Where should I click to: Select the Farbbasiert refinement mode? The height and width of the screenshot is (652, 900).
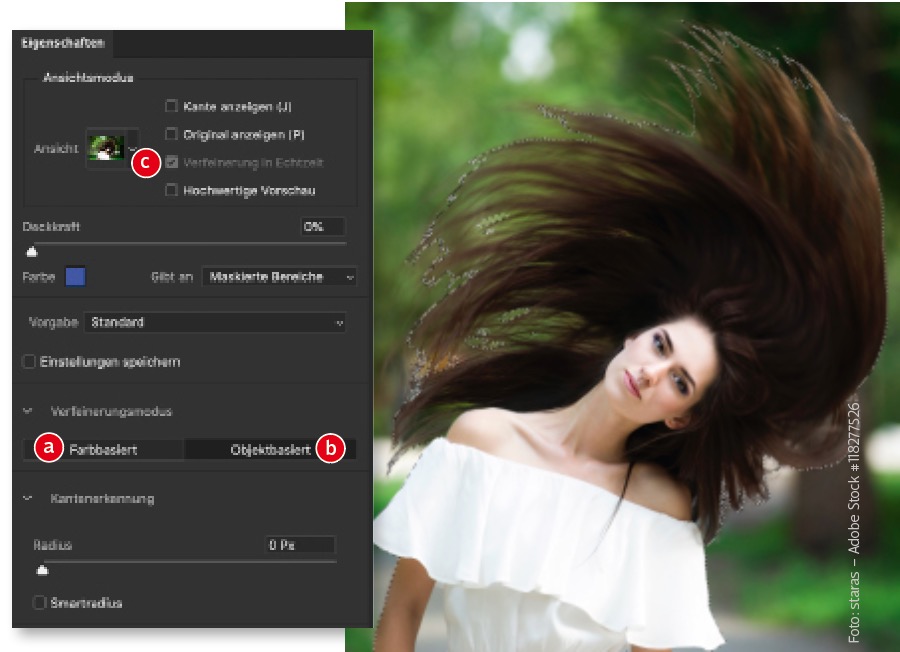tap(104, 450)
